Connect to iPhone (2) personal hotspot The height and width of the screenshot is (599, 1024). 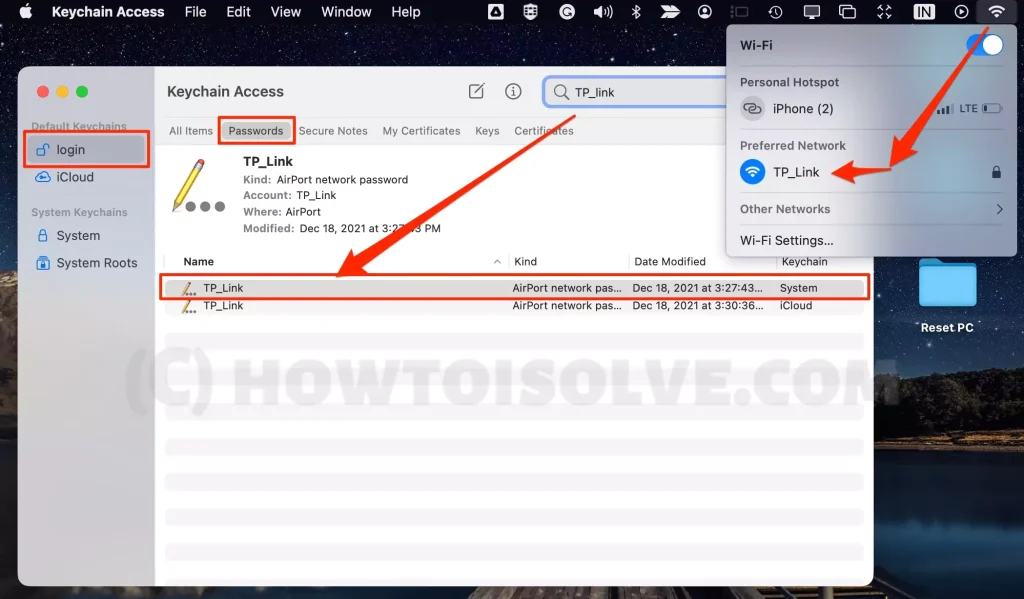point(871,108)
